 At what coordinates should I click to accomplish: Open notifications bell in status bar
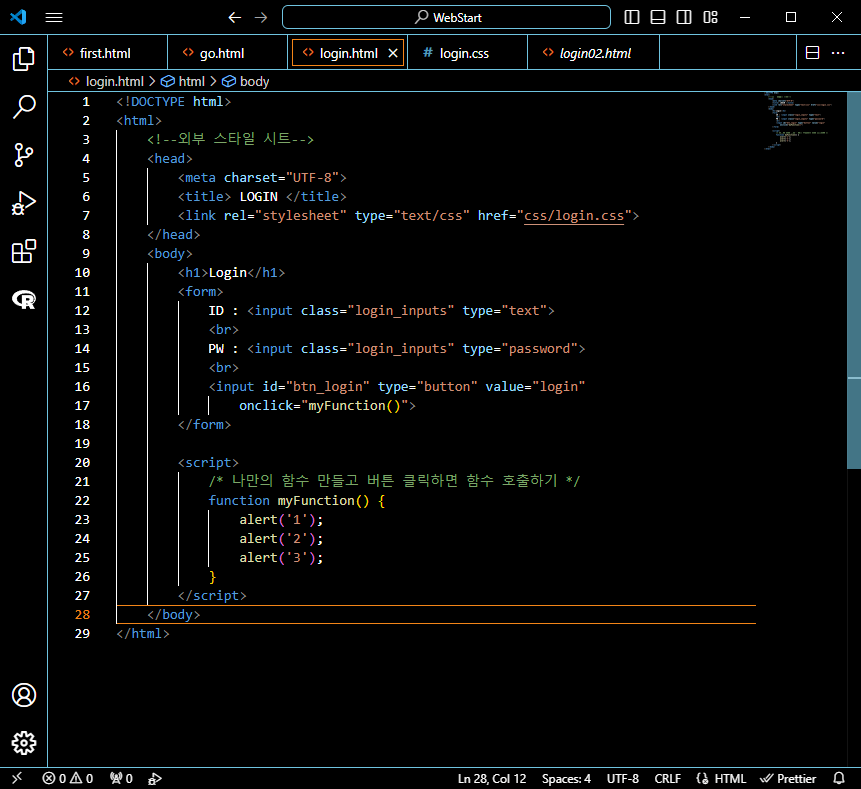(x=839, y=779)
